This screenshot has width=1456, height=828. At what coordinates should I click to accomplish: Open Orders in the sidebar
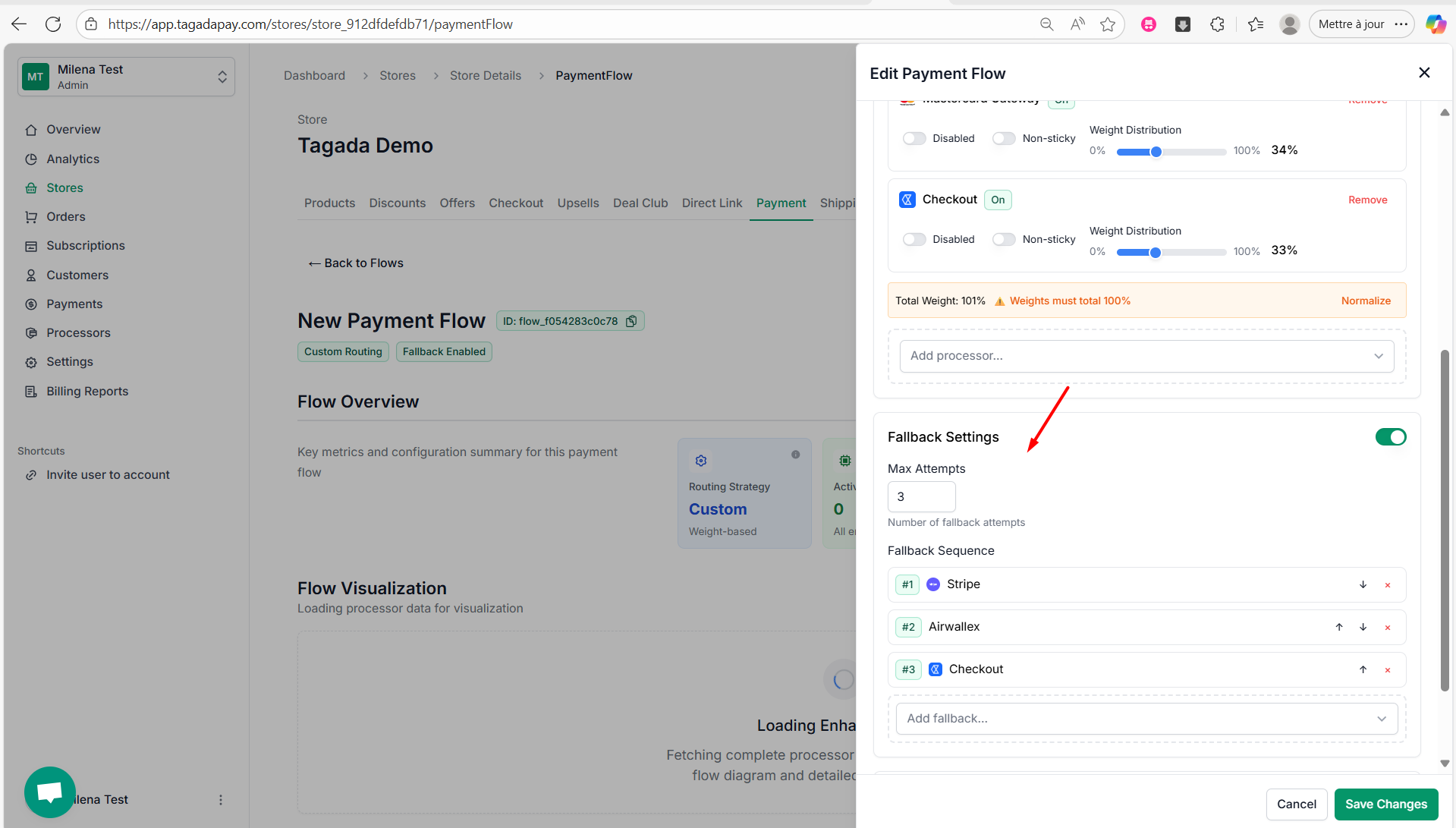[66, 217]
